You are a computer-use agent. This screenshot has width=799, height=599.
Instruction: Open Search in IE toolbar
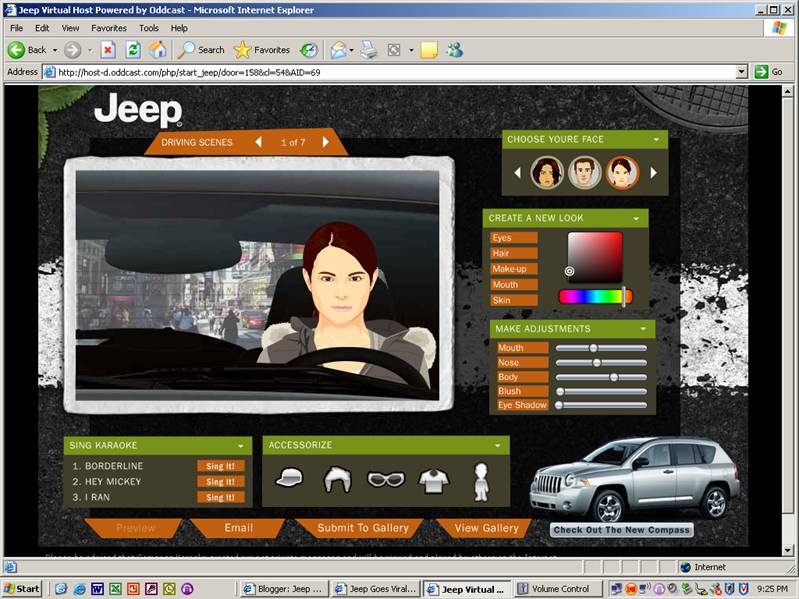click(x=201, y=50)
